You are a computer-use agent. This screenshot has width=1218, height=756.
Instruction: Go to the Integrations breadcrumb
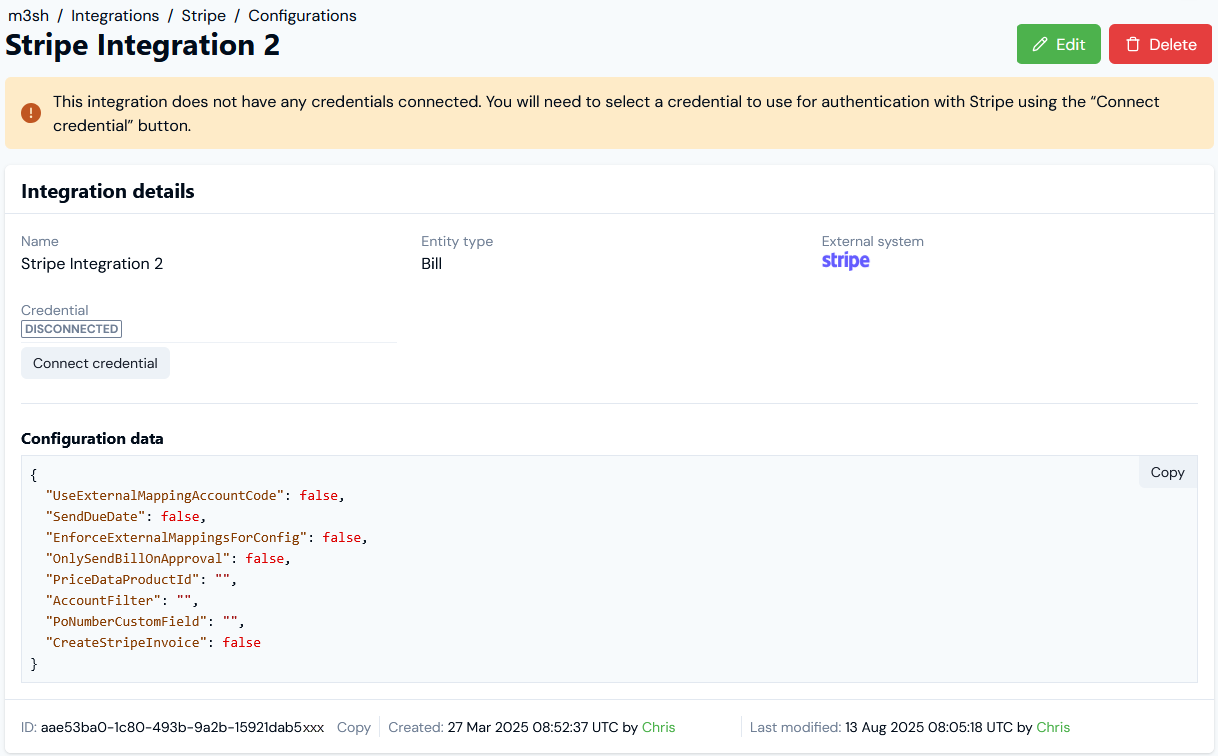pyautogui.click(x=115, y=16)
